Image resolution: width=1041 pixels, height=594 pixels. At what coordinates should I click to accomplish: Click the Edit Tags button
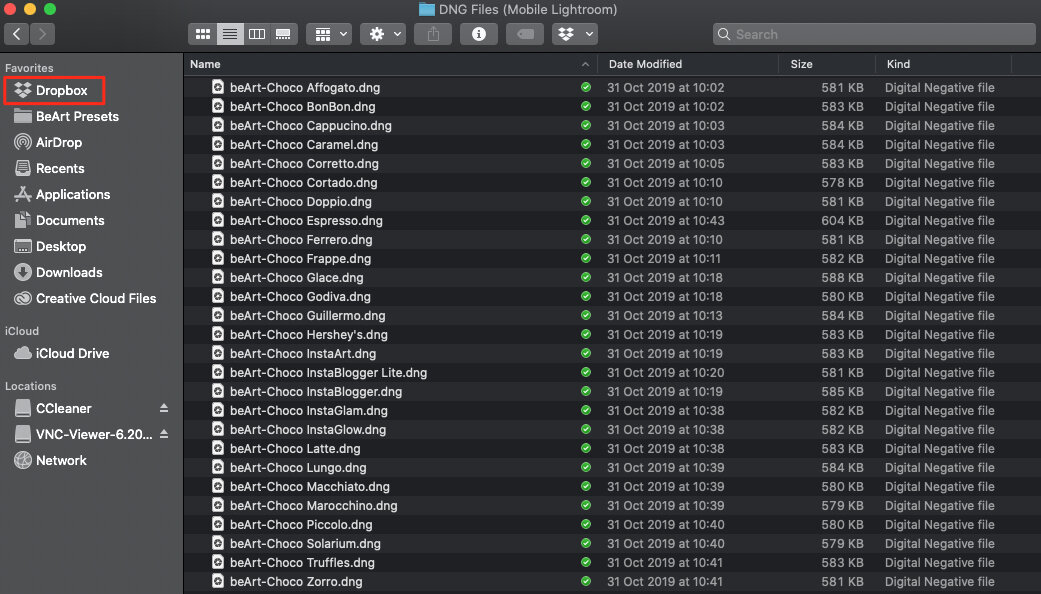coord(525,34)
